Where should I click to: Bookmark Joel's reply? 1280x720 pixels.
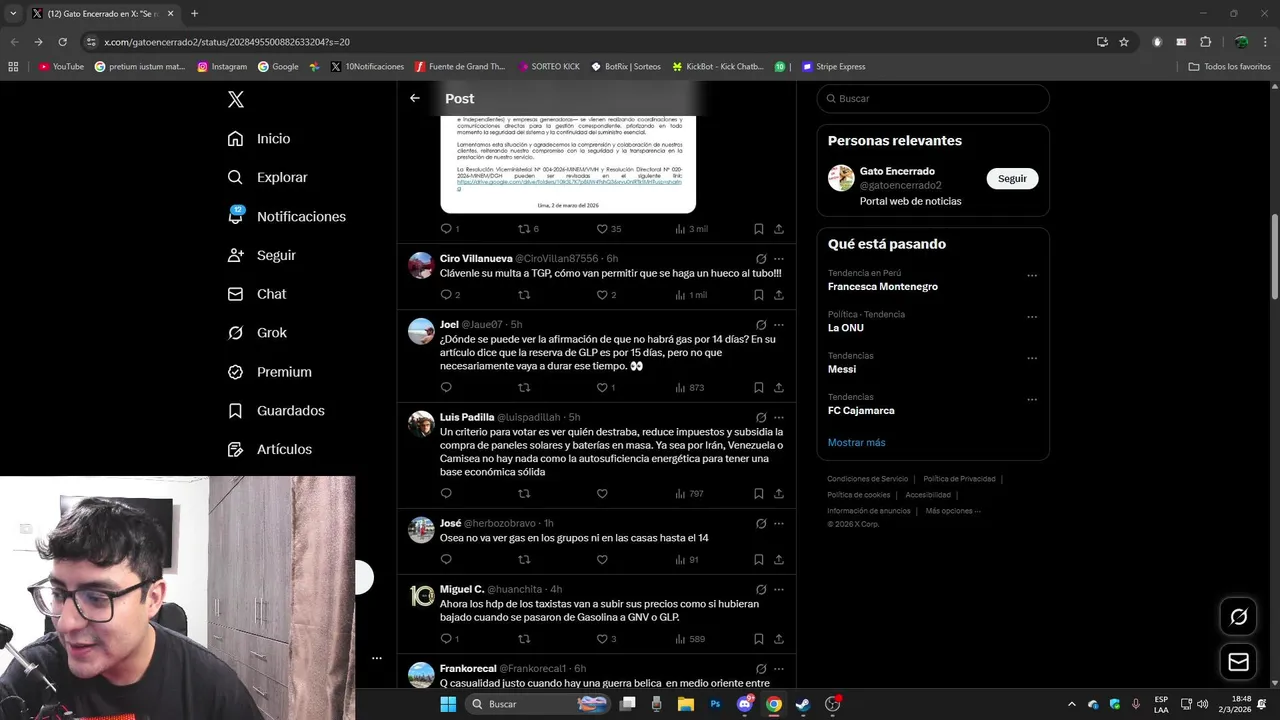[x=759, y=387]
